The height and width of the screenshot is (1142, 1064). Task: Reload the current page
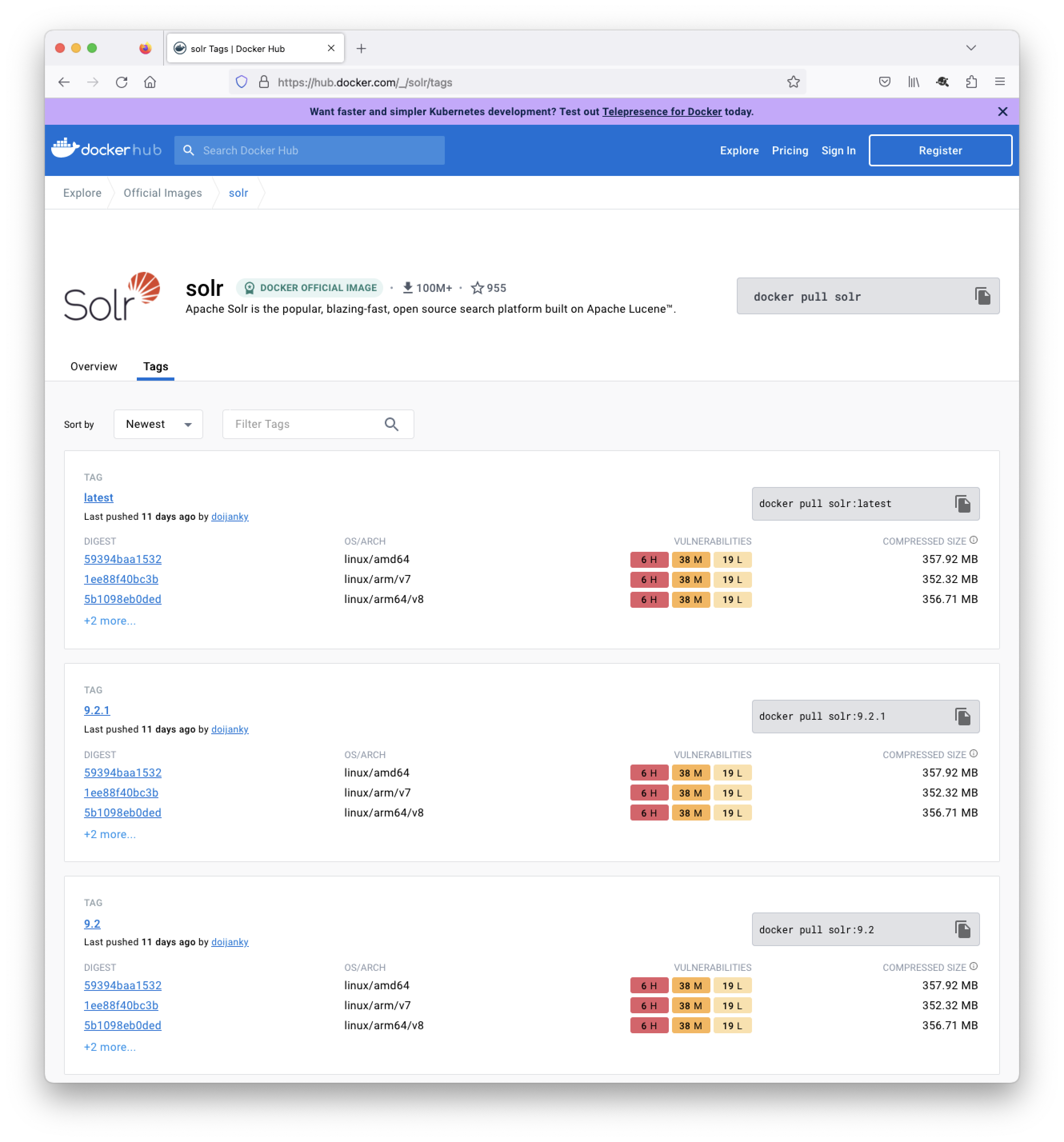[121, 82]
